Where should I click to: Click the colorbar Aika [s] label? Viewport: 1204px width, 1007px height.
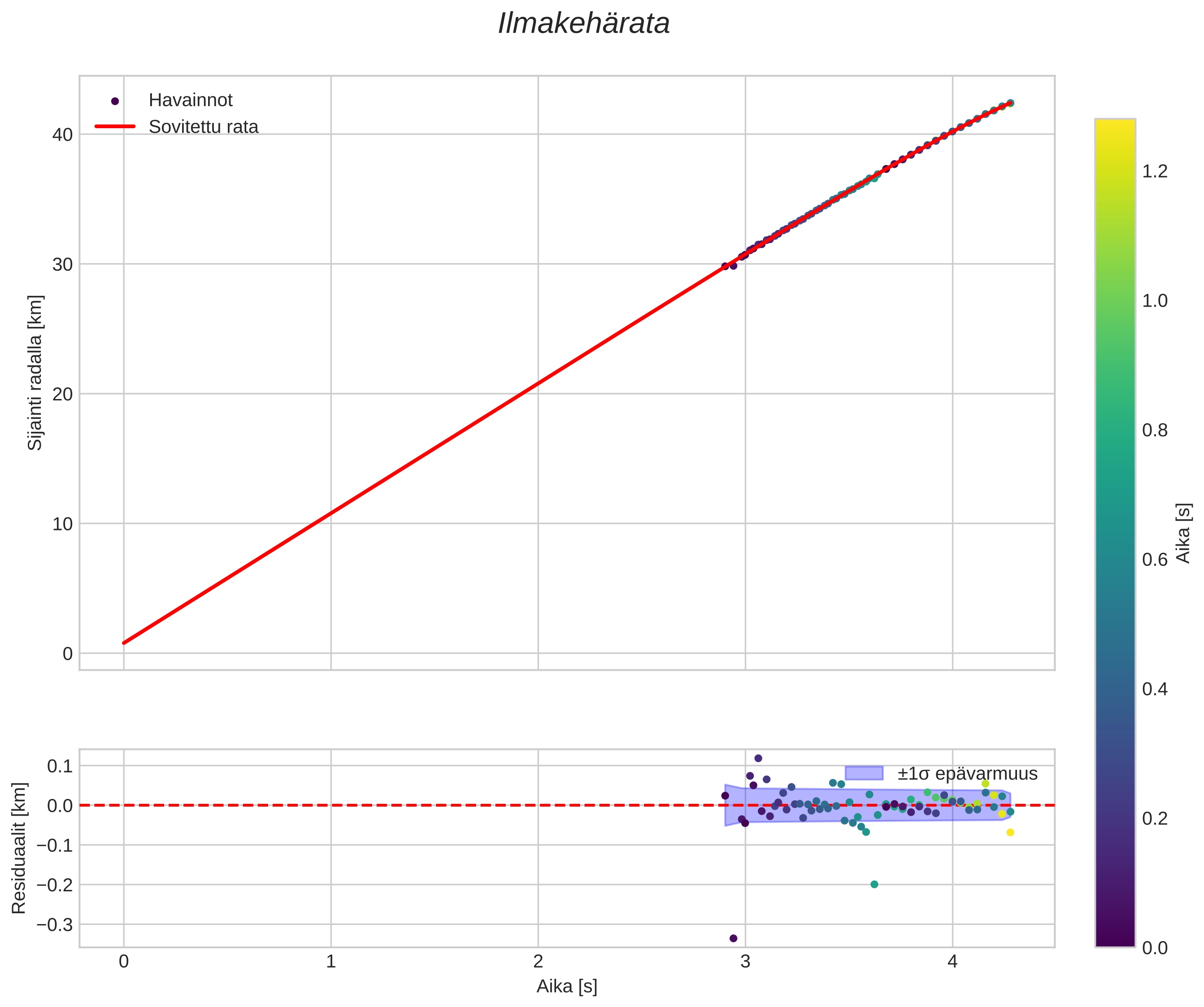click(1183, 533)
